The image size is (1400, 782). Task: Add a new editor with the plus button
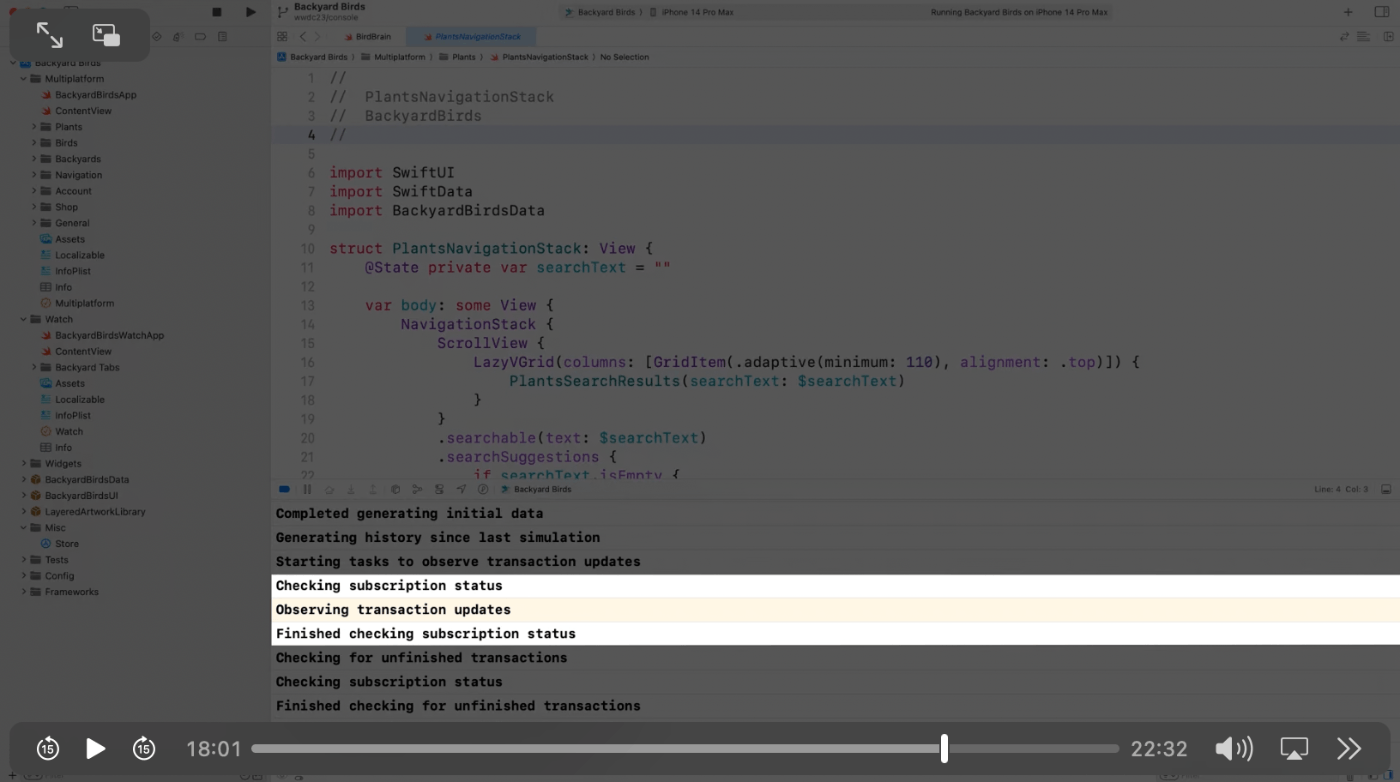tap(1348, 12)
